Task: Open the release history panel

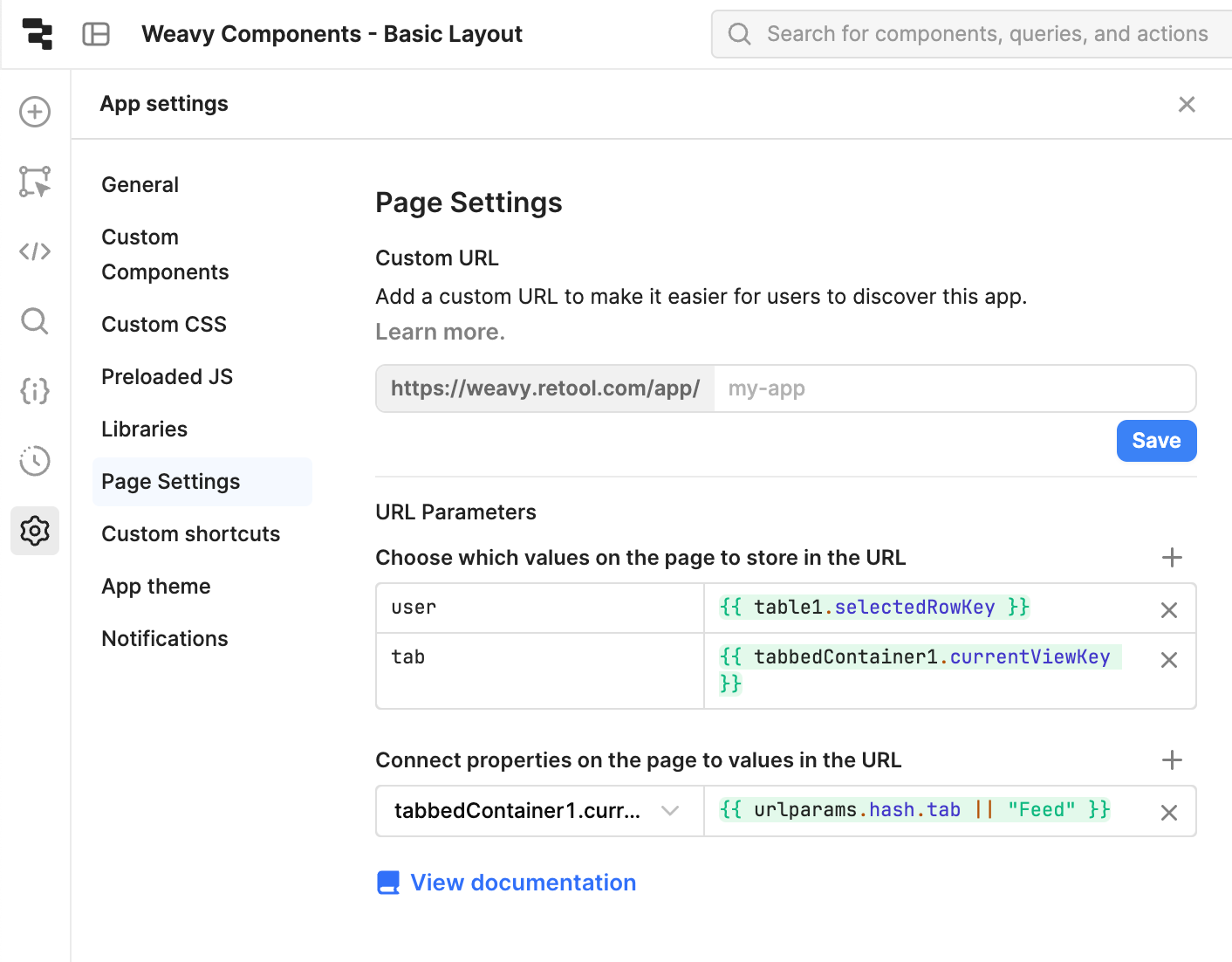Action: (x=34, y=461)
